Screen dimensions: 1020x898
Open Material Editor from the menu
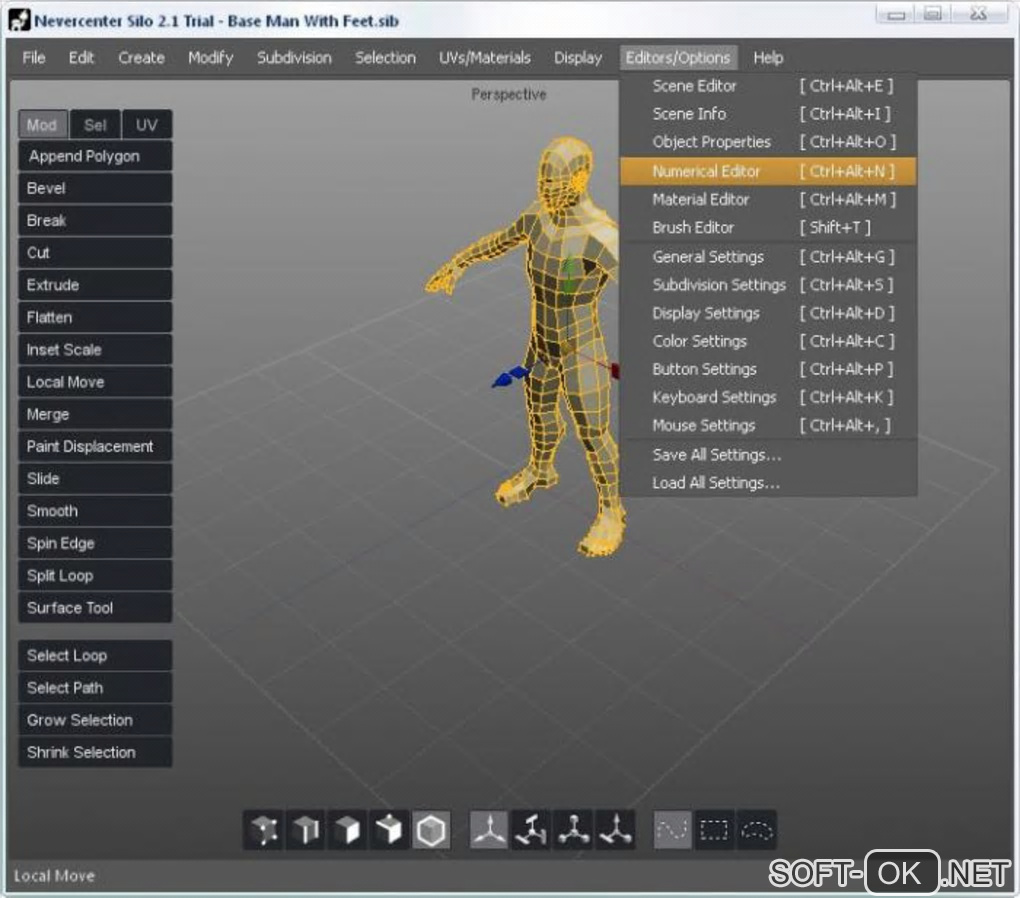(x=768, y=200)
